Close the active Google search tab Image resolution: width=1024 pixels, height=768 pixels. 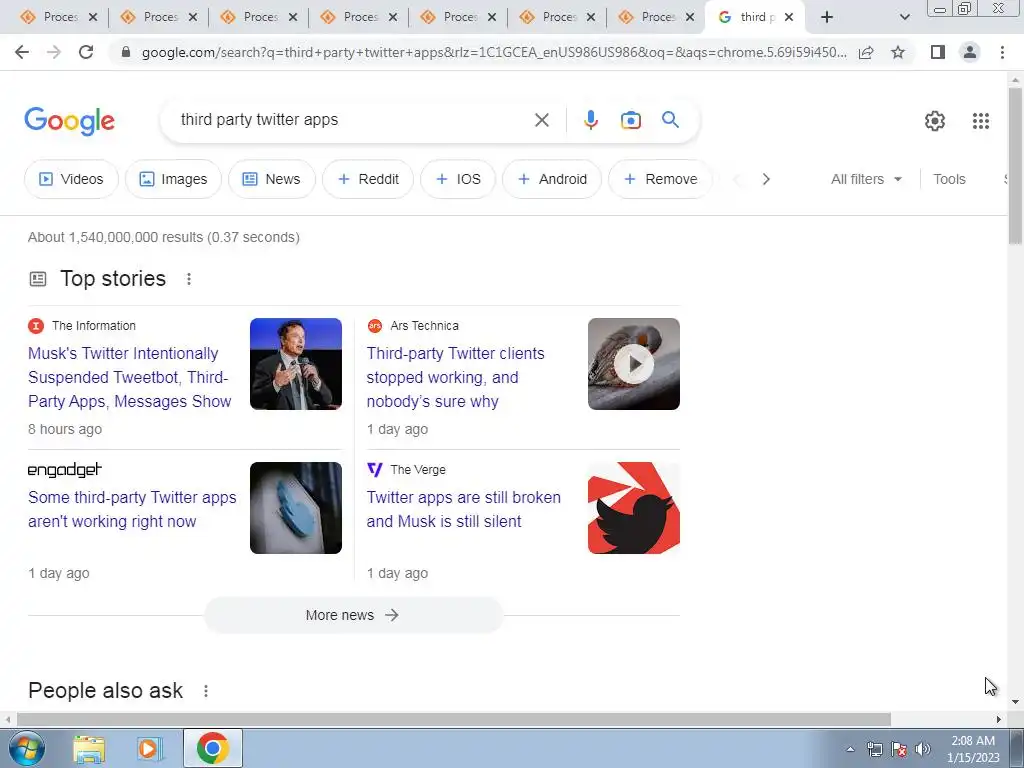789,18
